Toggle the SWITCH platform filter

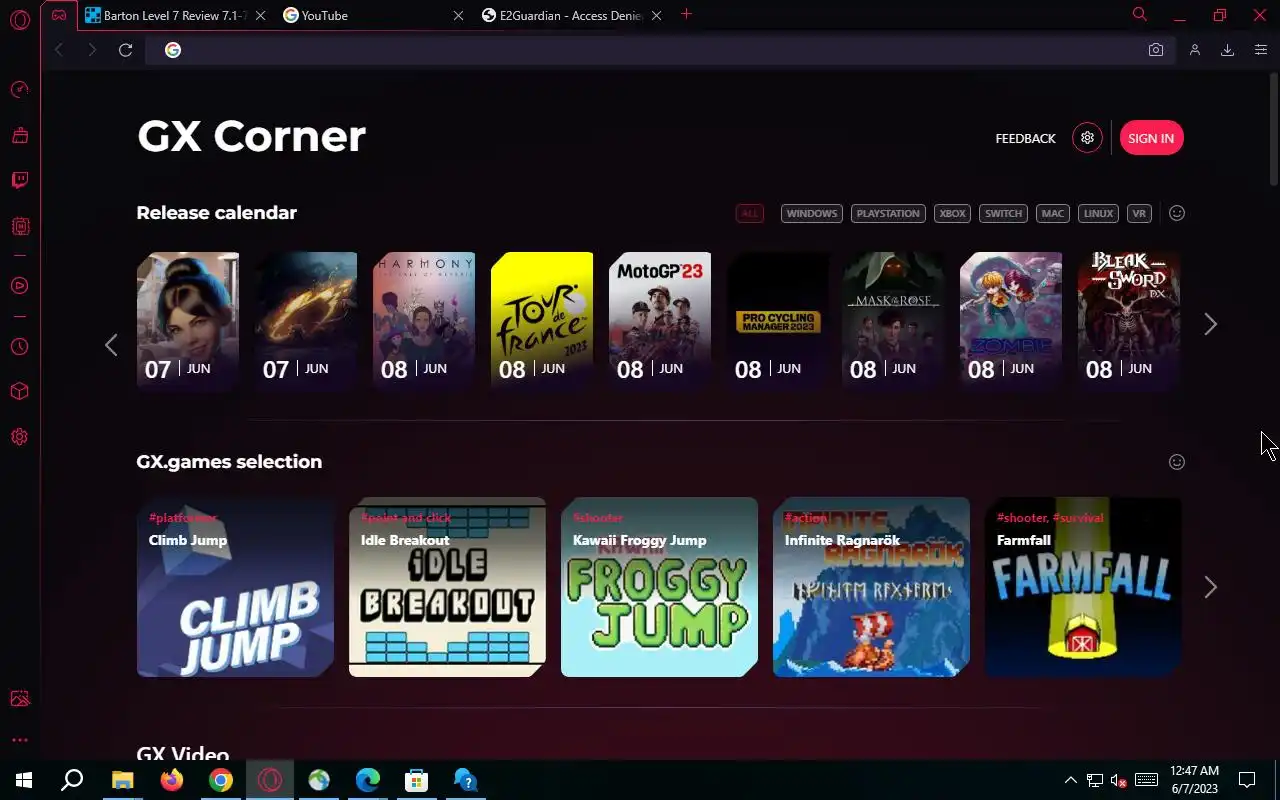coord(1003,213)
